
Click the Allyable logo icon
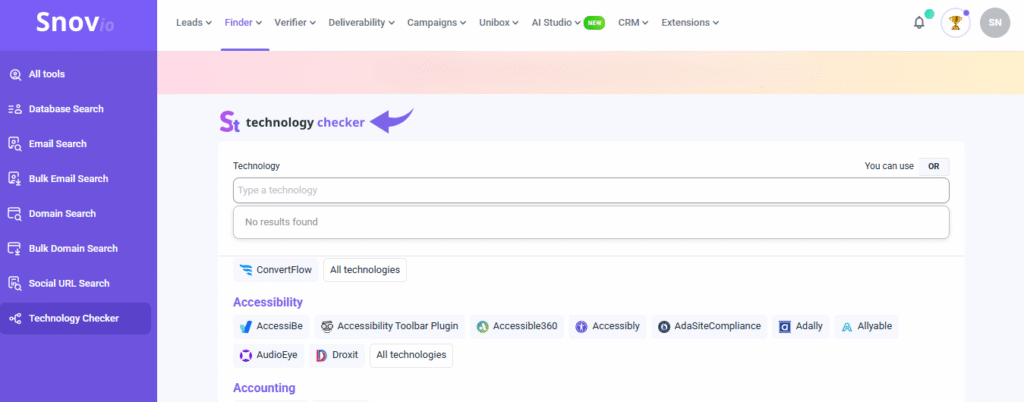click(847, 326)
